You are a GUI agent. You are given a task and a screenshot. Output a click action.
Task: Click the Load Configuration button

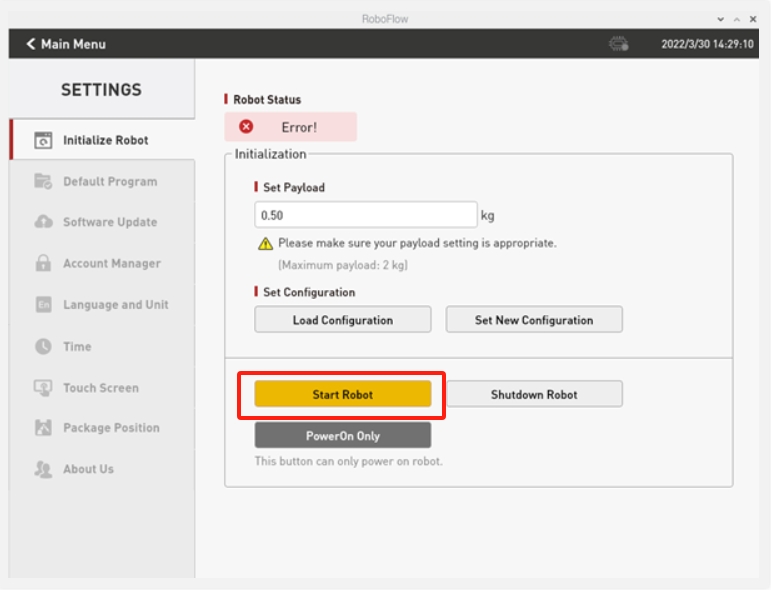343,320
